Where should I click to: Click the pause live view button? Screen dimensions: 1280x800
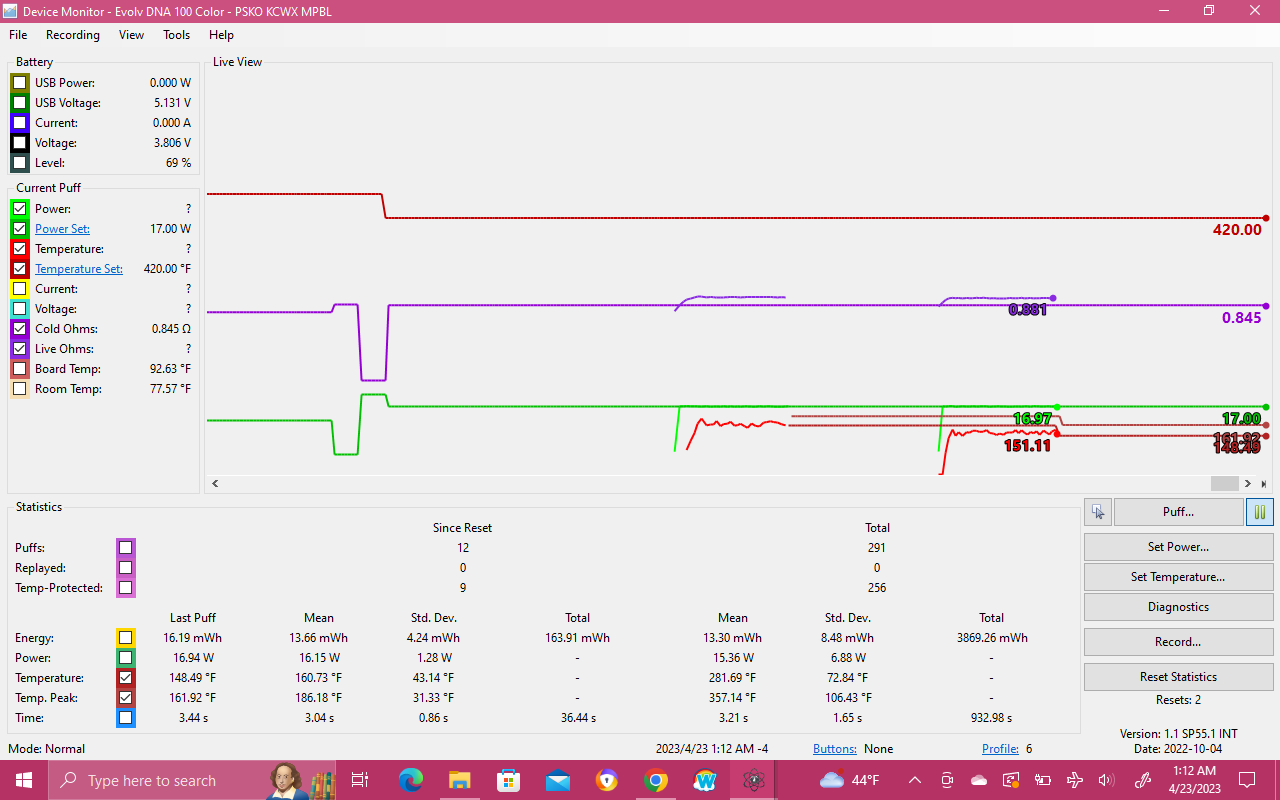1260,512
